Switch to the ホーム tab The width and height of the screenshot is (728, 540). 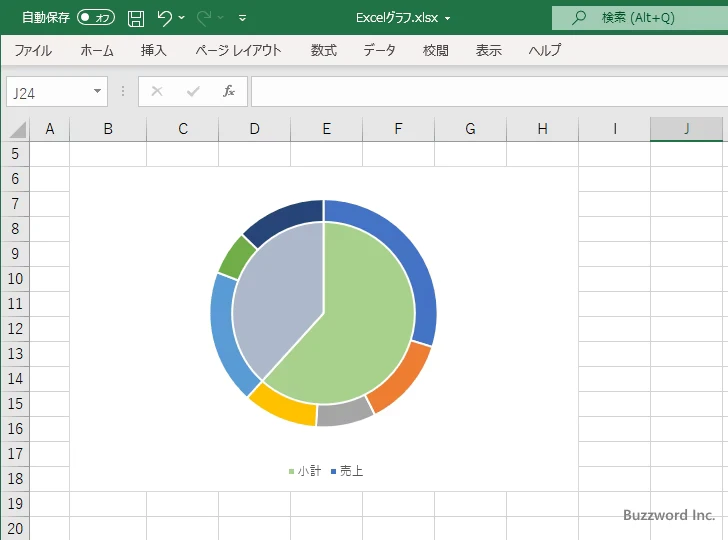click(x=97, y=50)
